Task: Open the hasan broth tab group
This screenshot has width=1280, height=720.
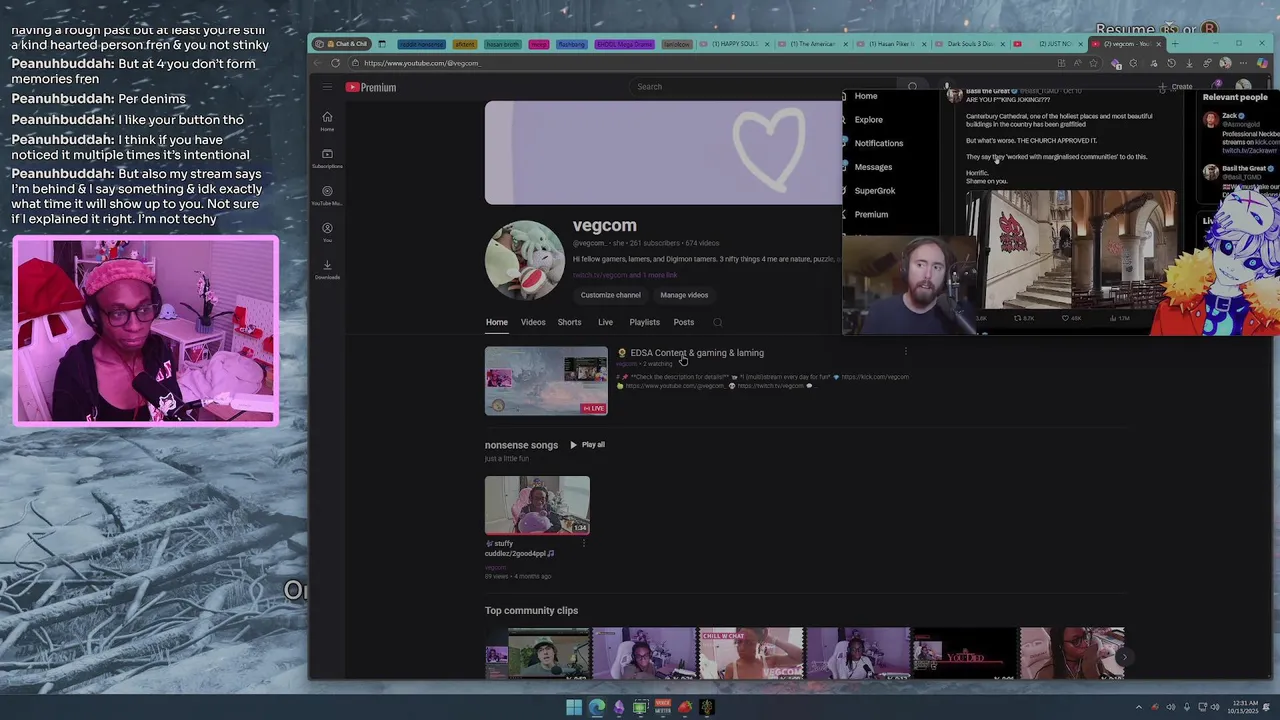Action: 503,44
